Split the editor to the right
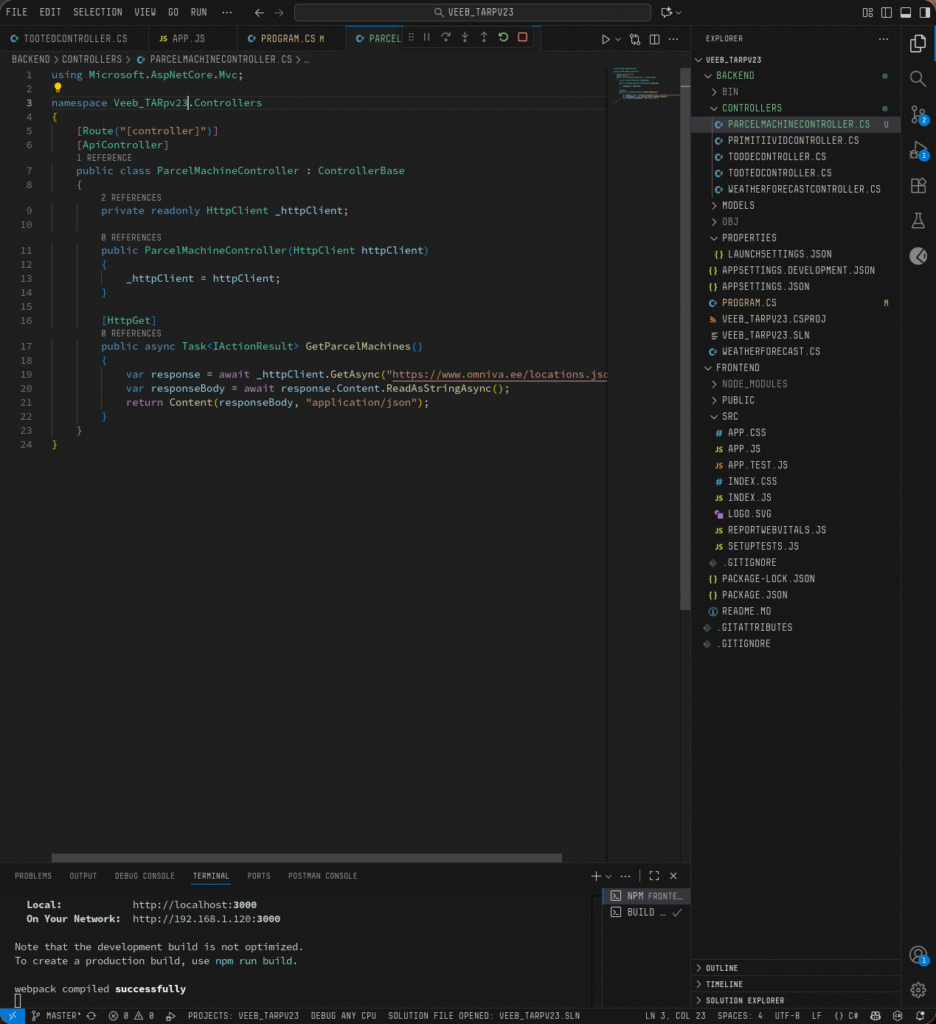The image size is (936, 1024). (x=655, y=39)
